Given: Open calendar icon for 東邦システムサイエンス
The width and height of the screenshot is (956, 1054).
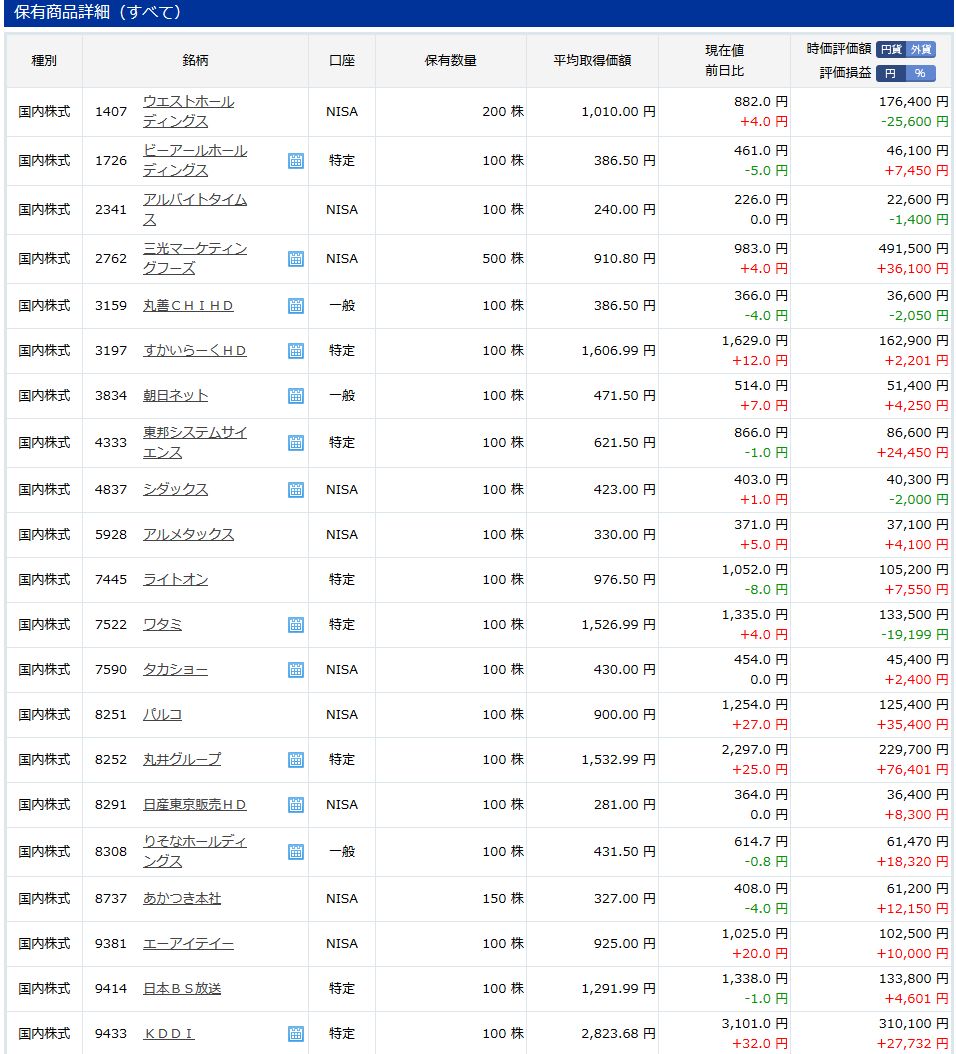Looking at the screenshot, I should click(x=296, y=443).
